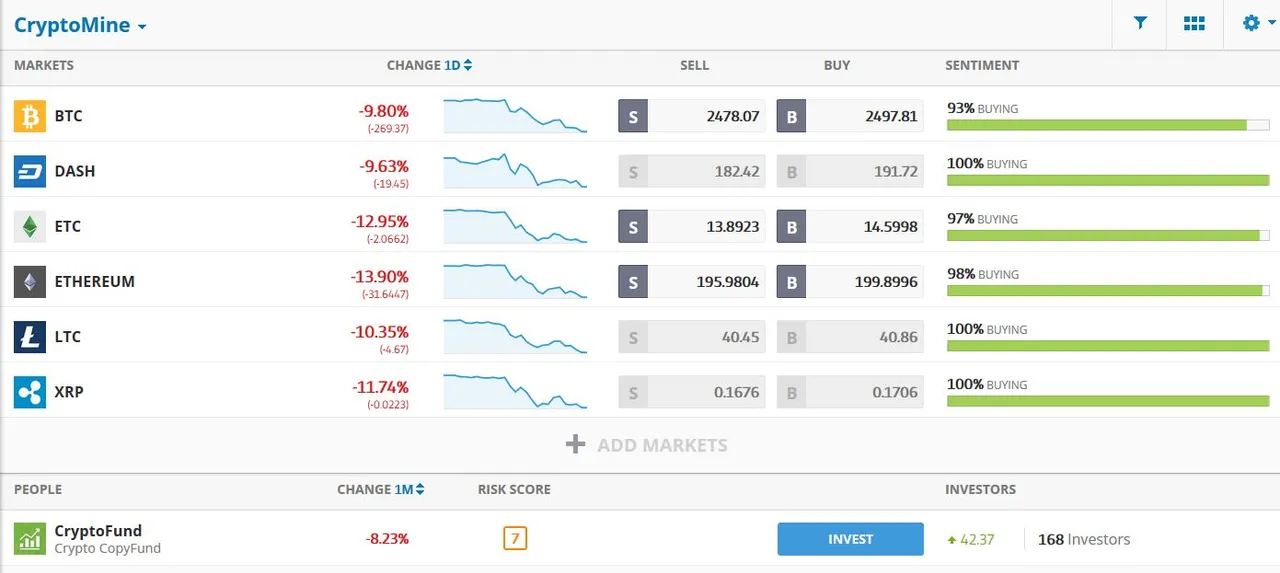Click the Ripple XRP icon
This screenshot has width=1280, height=573.
tap(30, 392)
